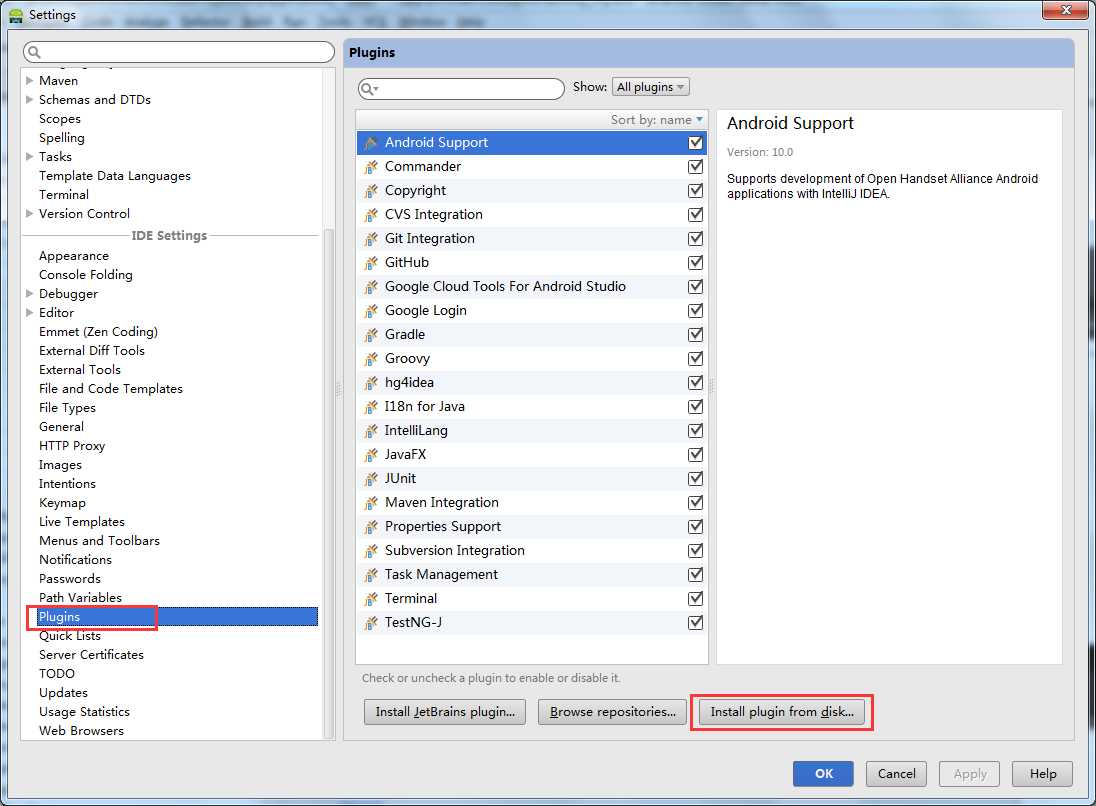Toggle the Copyright plugin checkbox
1096x806 pixels.
point(695,191)
